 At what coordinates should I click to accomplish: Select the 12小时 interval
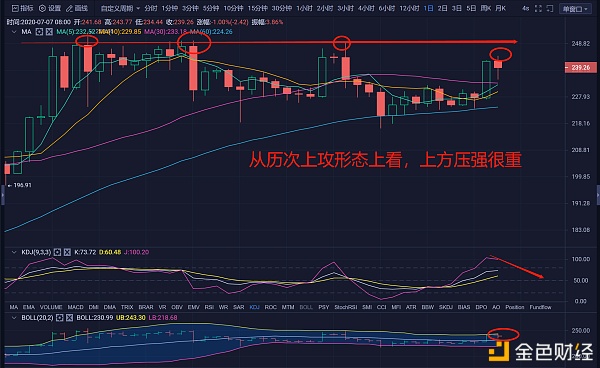(x=409, y=8)
